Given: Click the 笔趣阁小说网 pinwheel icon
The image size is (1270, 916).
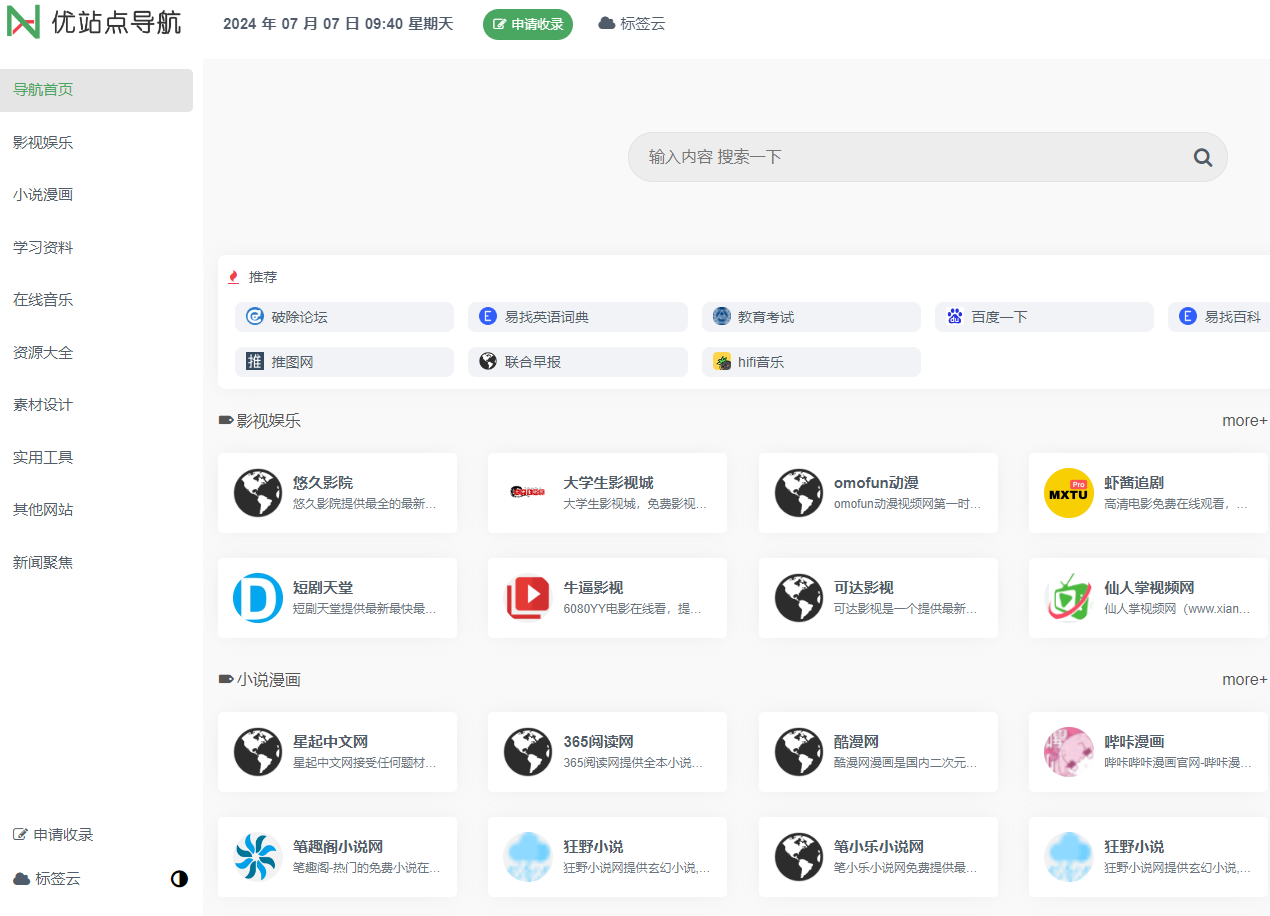Looking at the screenshot, I should (258, 857).
